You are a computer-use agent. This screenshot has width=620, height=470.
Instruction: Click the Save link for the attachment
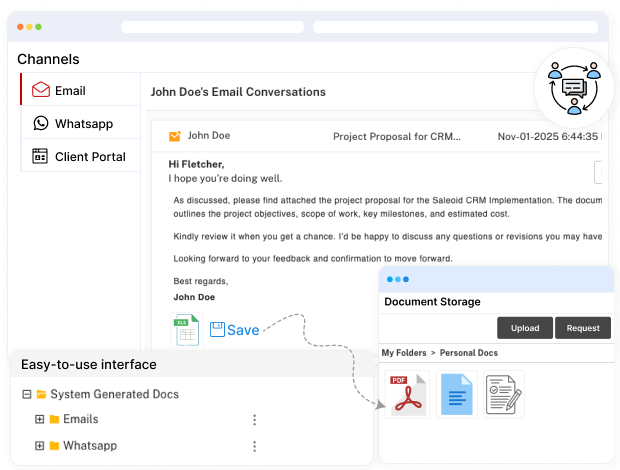[x=243, y=330]
